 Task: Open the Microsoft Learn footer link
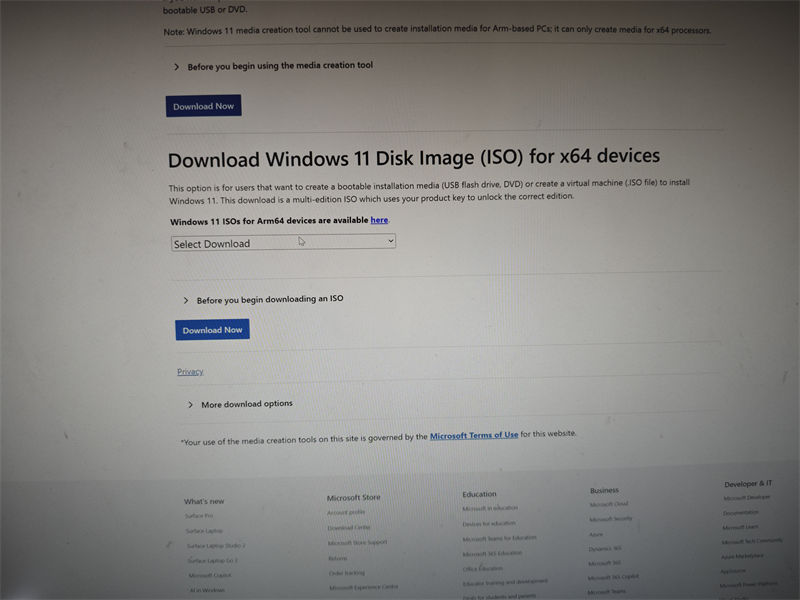pyautogui.click(x=740, y=527)
